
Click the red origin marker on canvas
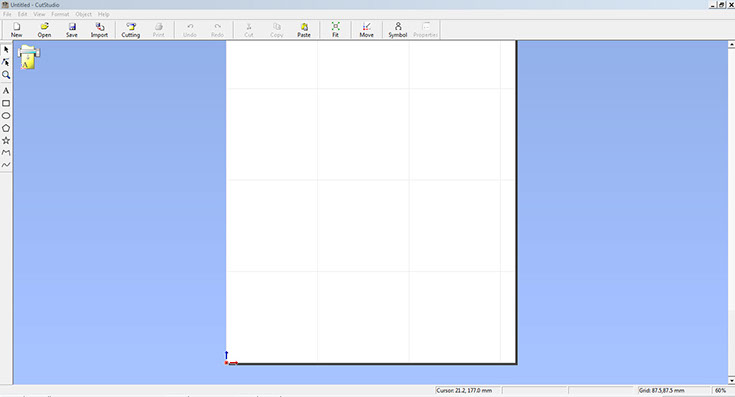[x=226, y=363]
